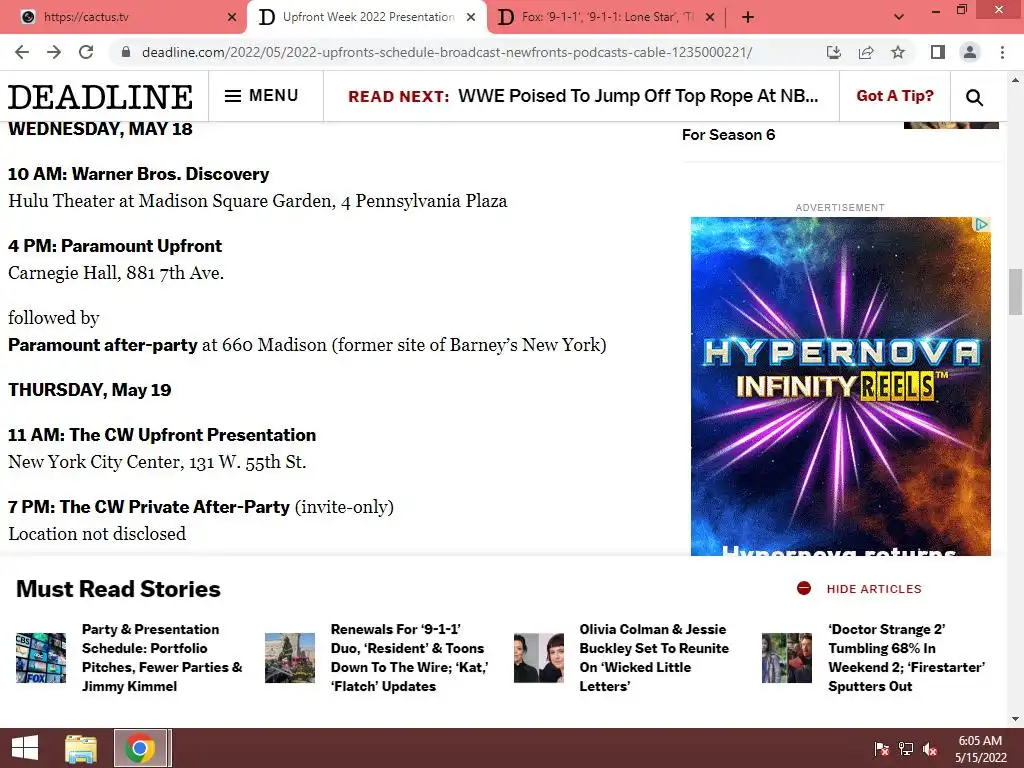Image resolution: width=1024 pixels, height=768 pixels.
Task: Click the '9-1-1' renewals story thumbnail
Action: pyautogui.click(x=290, y=658)
